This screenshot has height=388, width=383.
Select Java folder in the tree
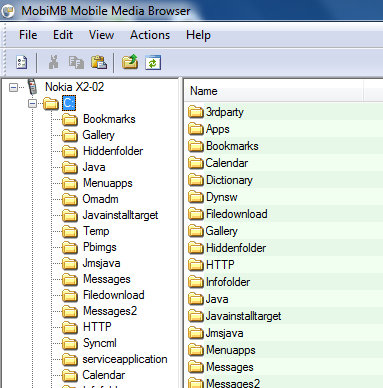[94, 167]
